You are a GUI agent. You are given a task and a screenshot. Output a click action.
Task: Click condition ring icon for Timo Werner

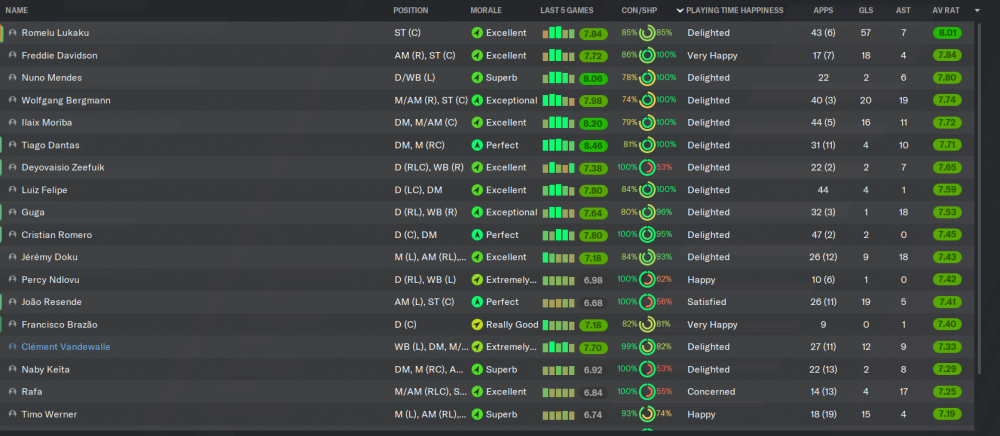click(647, 414)
